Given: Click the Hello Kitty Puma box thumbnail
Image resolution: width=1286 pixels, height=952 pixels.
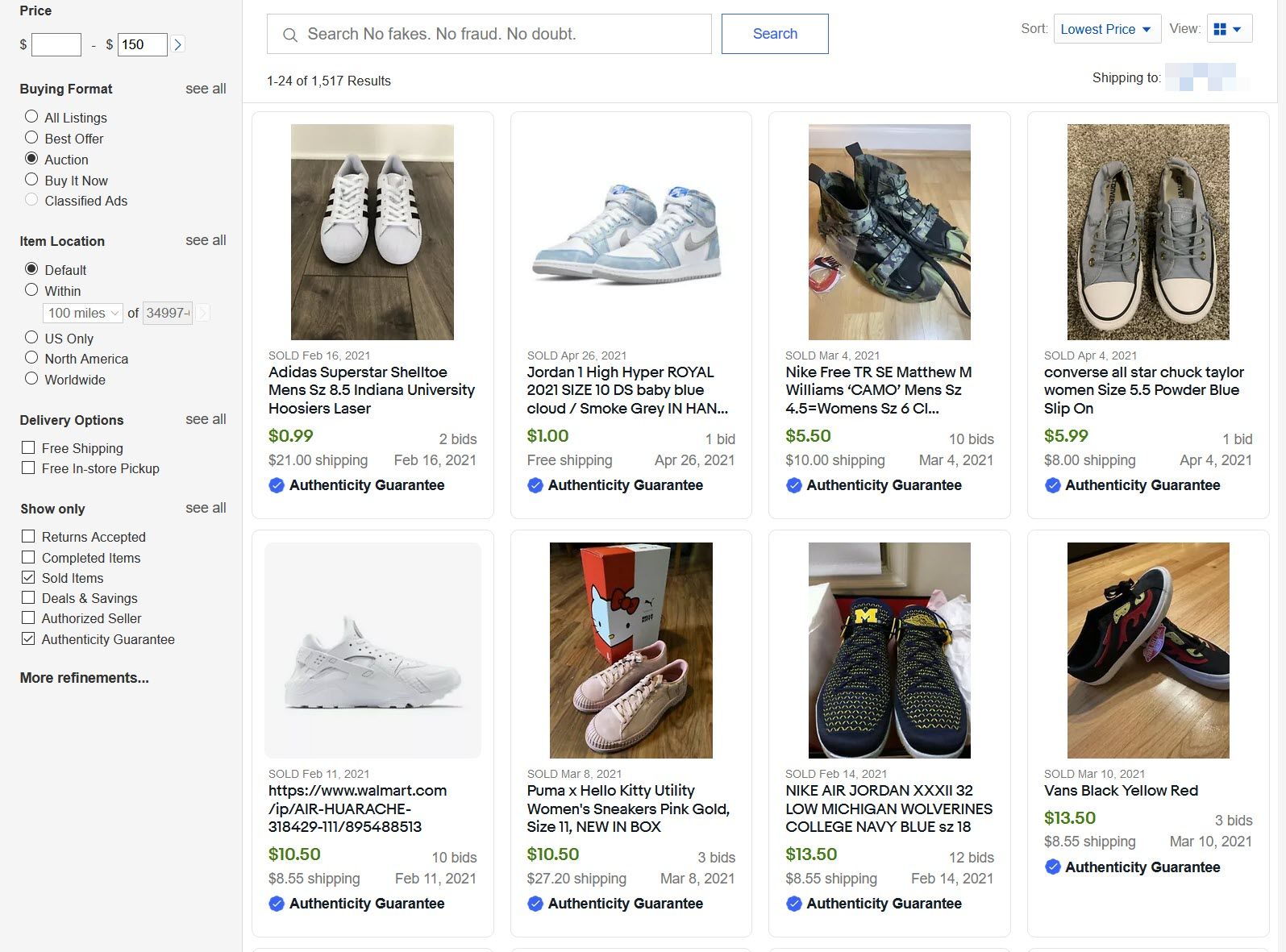Looking at the screenshot, I should (x=631, y=651).
